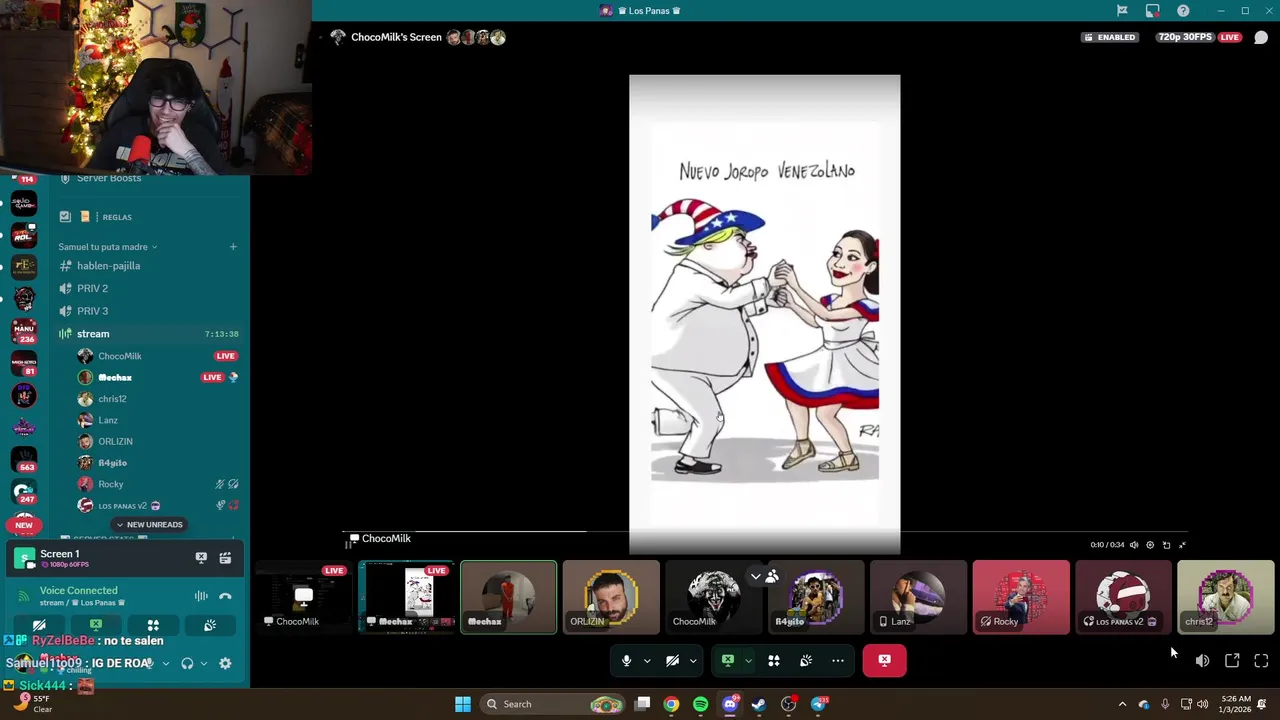
Task: Select the Mechax live stream thumbnail
Action: (x=406, y=597)
